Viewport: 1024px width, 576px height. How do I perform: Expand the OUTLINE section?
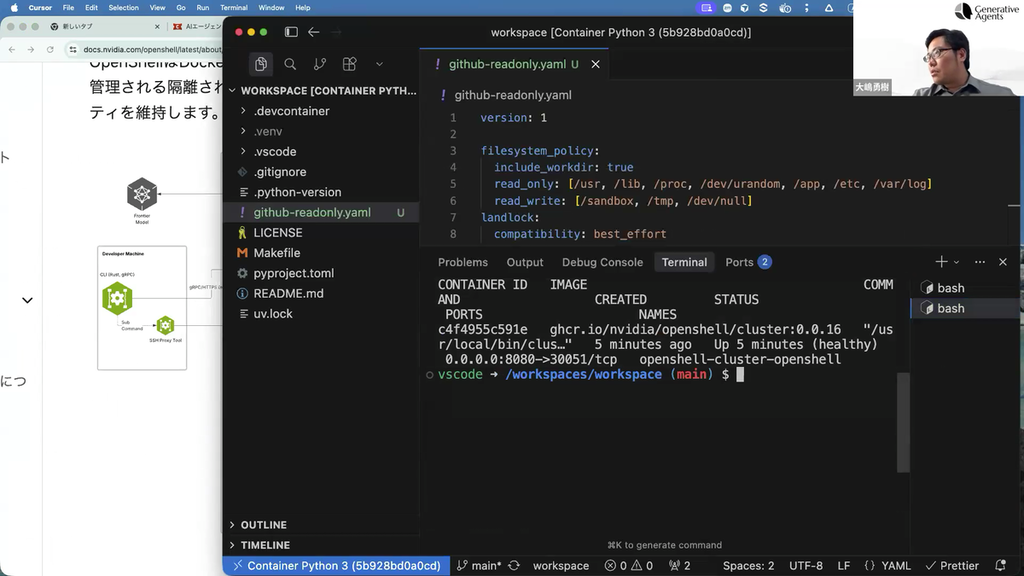point(321,525)
